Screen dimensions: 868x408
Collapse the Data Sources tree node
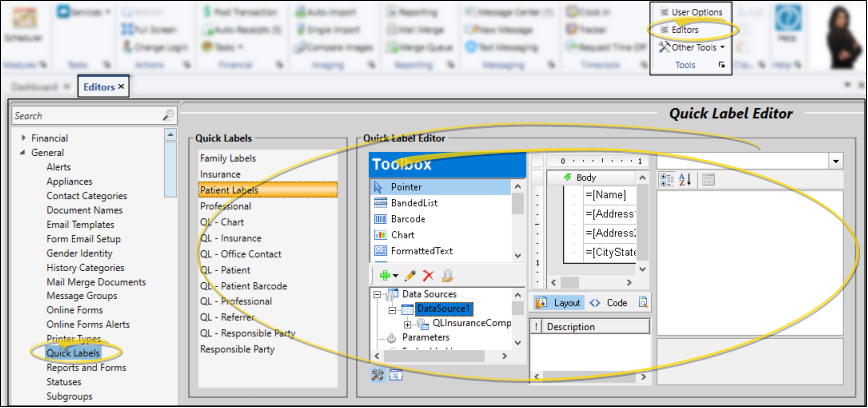tap(378, 295)
